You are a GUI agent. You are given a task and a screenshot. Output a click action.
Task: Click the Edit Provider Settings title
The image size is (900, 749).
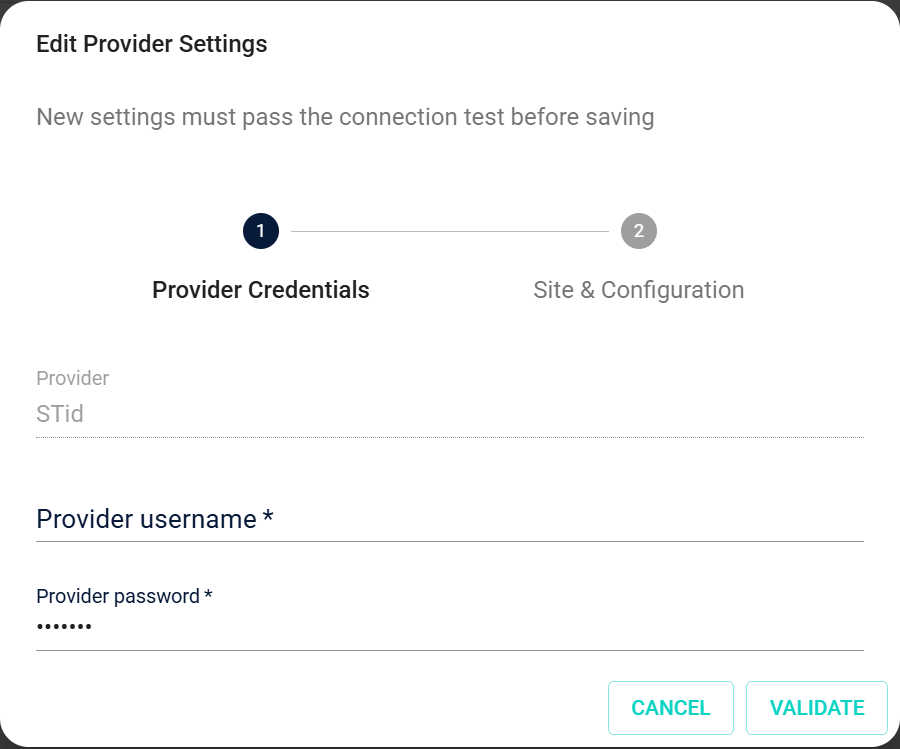(x=151, y=44)
